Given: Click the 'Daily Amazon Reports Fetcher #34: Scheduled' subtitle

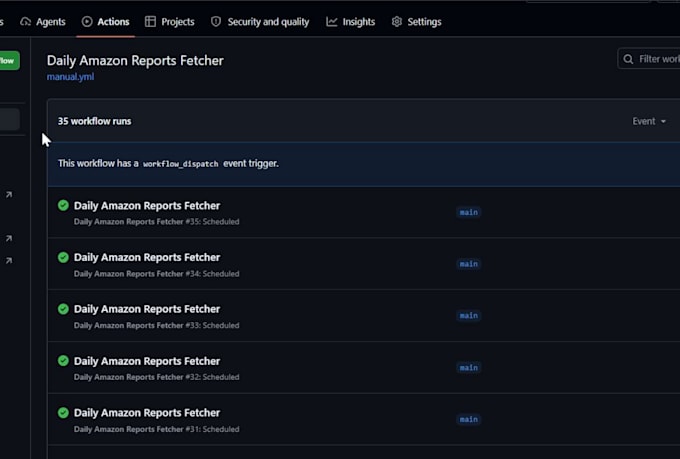Looking at the screenshot, I should tap(157, 274).
